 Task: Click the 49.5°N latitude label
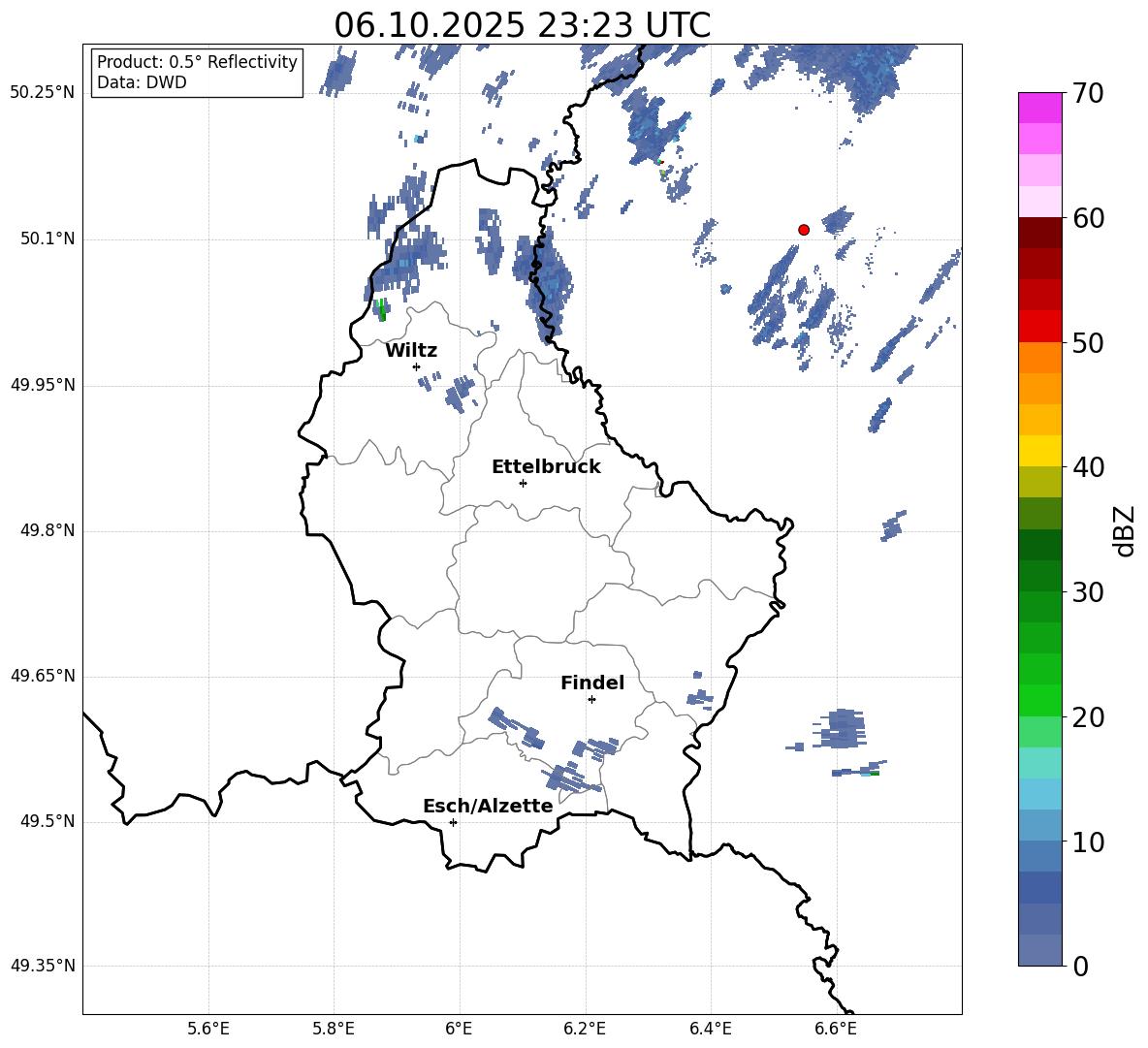[x=48, y=821]
